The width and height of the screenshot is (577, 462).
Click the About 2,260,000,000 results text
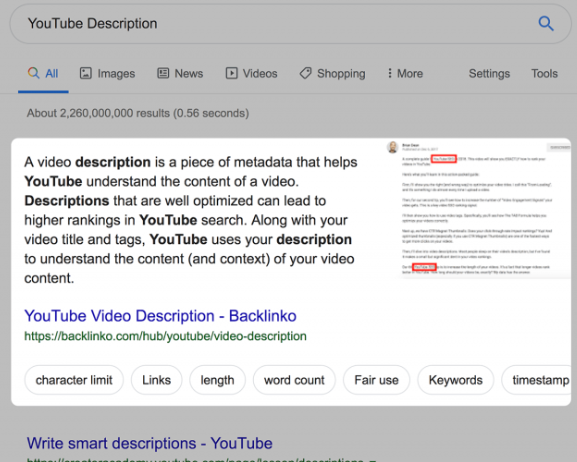pyautogui.click(x=138, y=113)
